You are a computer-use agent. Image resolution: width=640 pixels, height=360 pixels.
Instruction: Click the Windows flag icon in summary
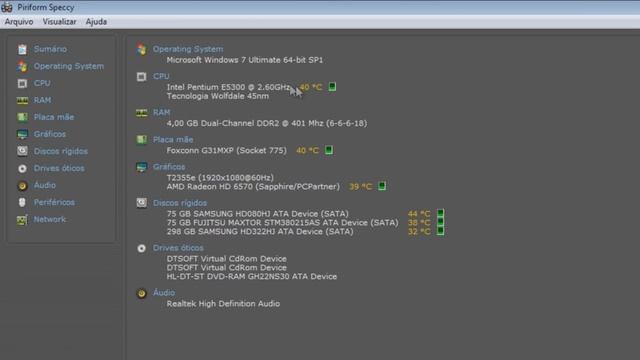point(142,49)
